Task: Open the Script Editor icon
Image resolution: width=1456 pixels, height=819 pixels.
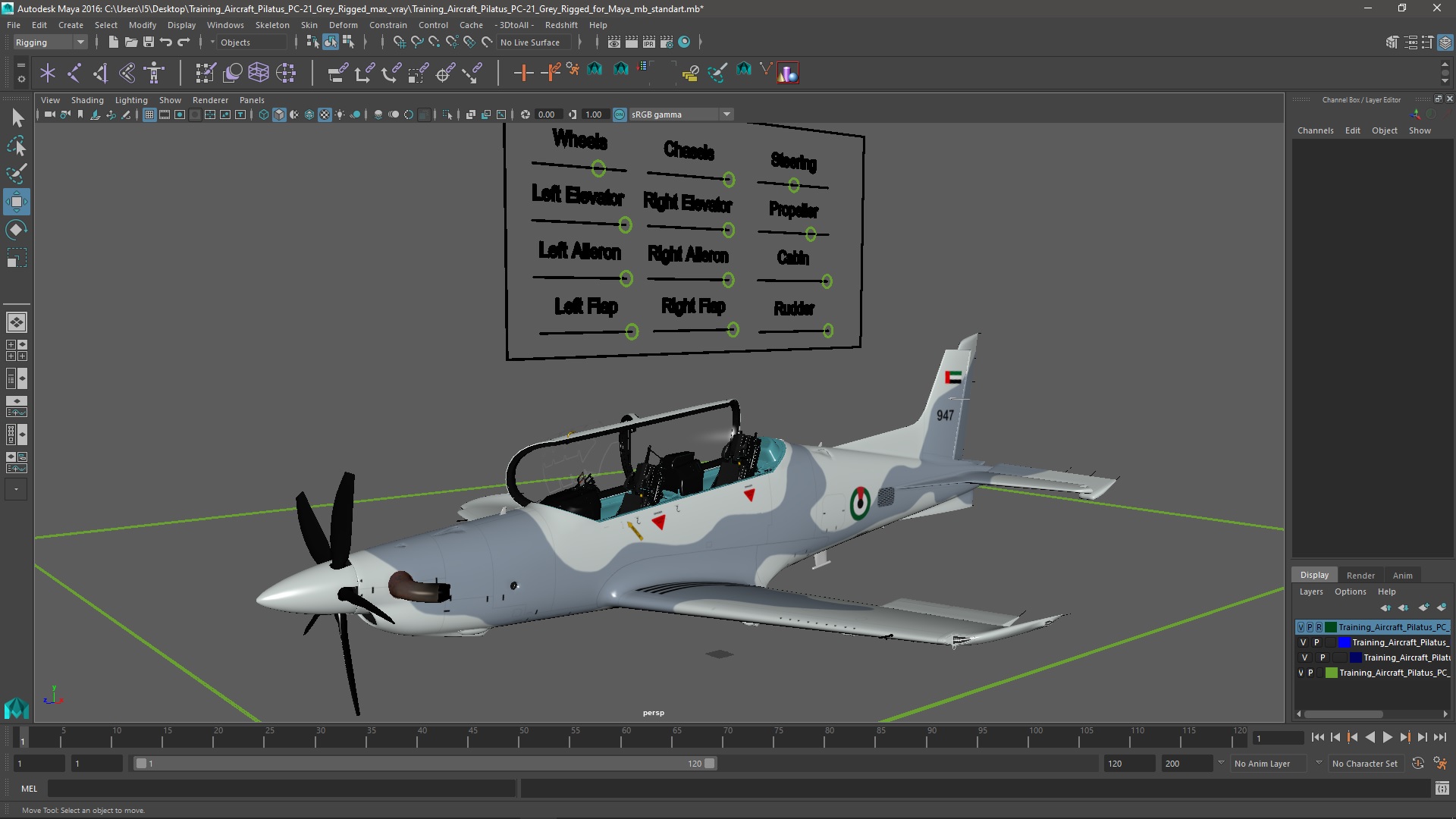Action: point(1442,789)
